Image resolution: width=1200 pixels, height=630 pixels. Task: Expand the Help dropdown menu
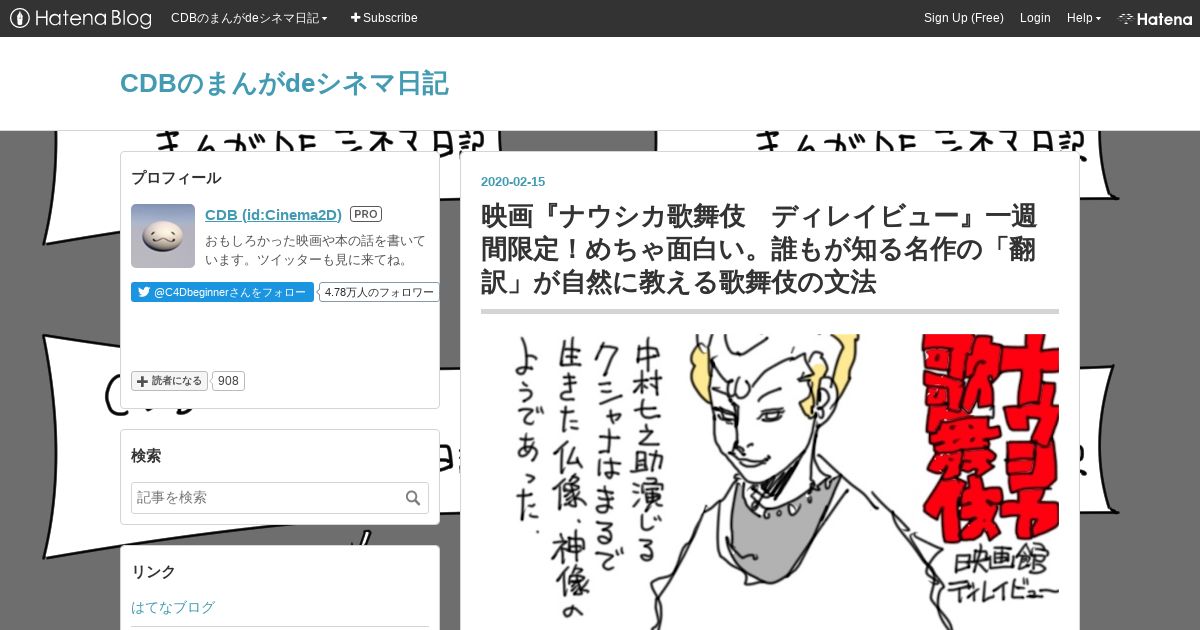click(1083, 18)
